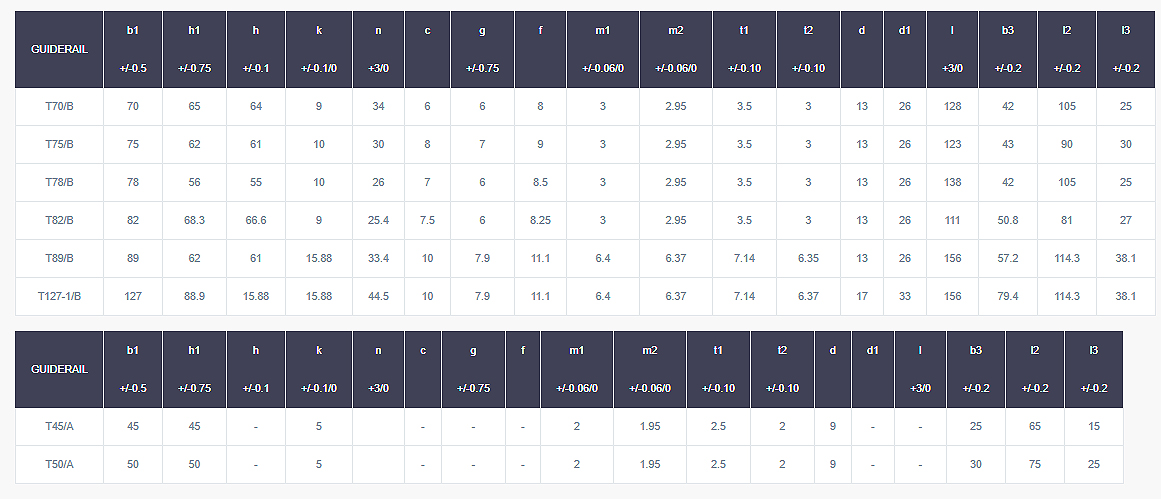
Task: Click the b1 column header in top table
Action: (133, 50)
